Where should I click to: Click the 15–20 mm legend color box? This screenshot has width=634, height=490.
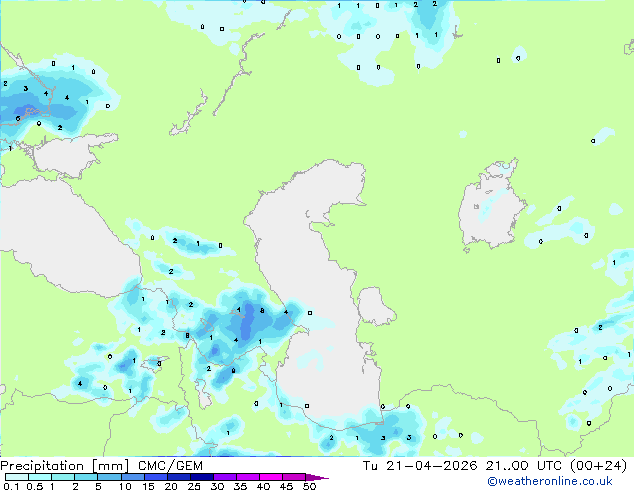click(156, 477)
